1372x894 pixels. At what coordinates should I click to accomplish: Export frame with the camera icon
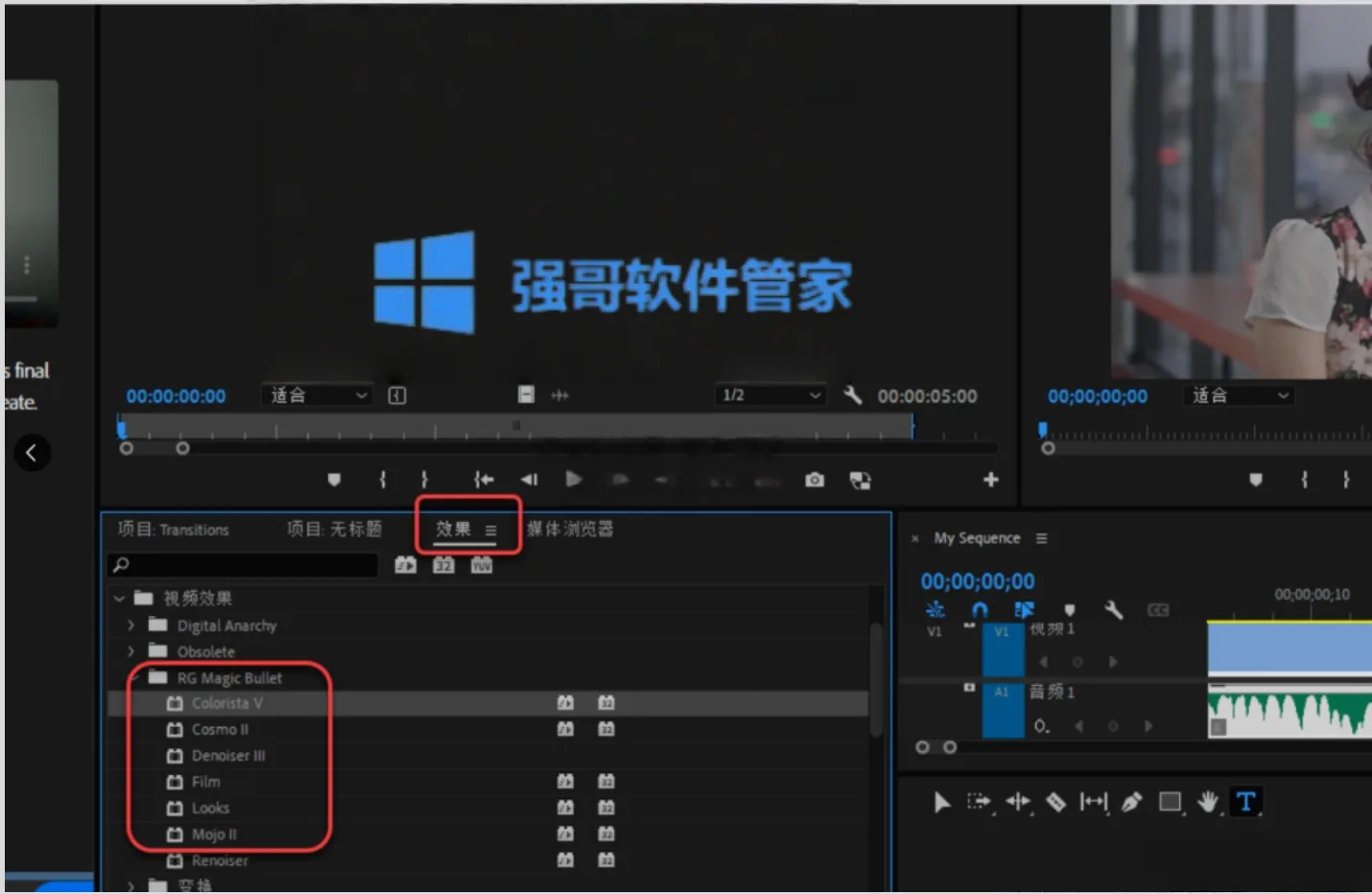coord(815,480)
